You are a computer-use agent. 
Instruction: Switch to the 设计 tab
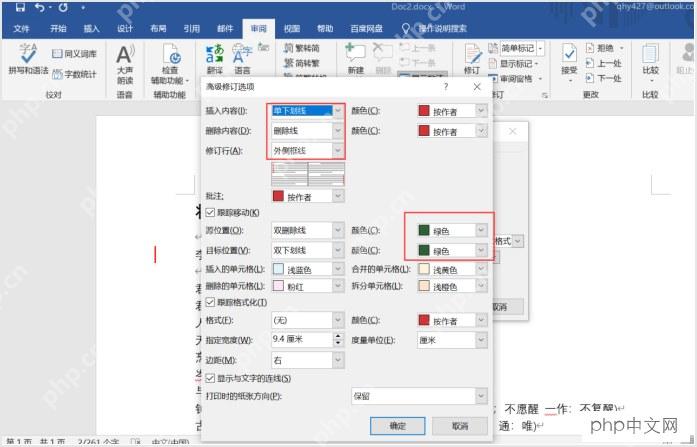tap(125, 28)
